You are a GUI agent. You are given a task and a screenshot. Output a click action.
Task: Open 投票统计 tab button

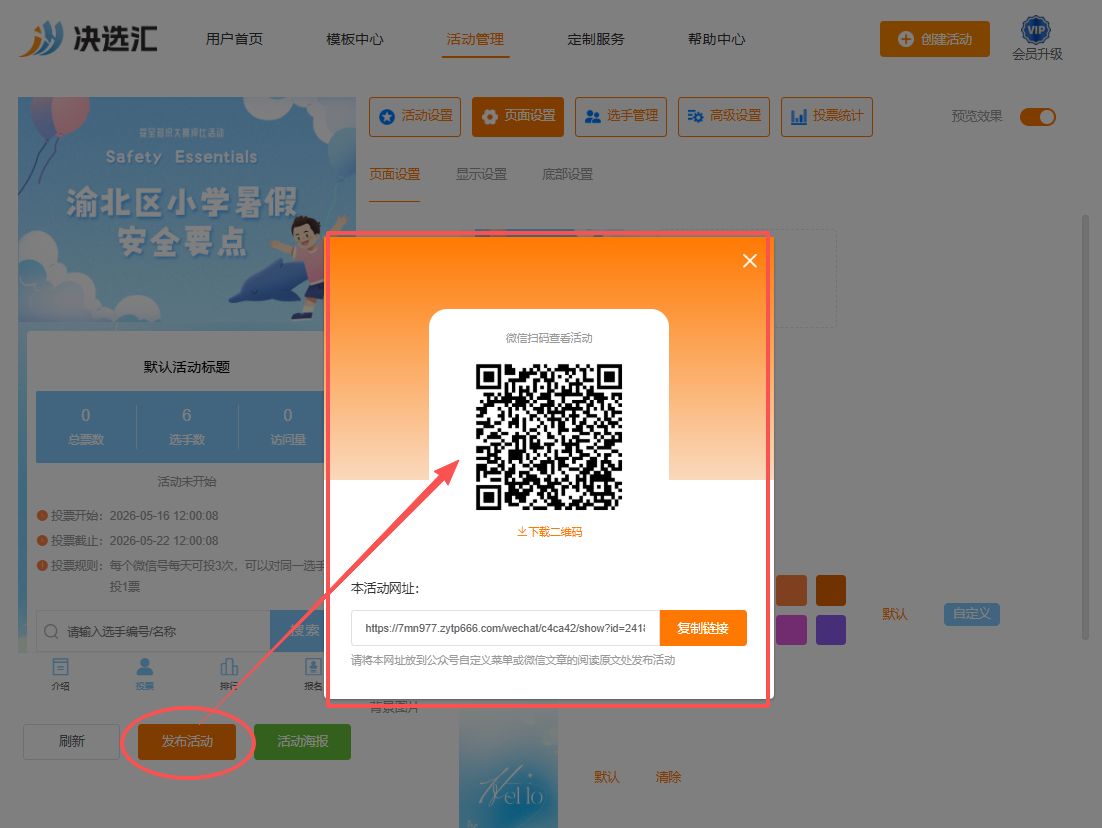[826, 117]
